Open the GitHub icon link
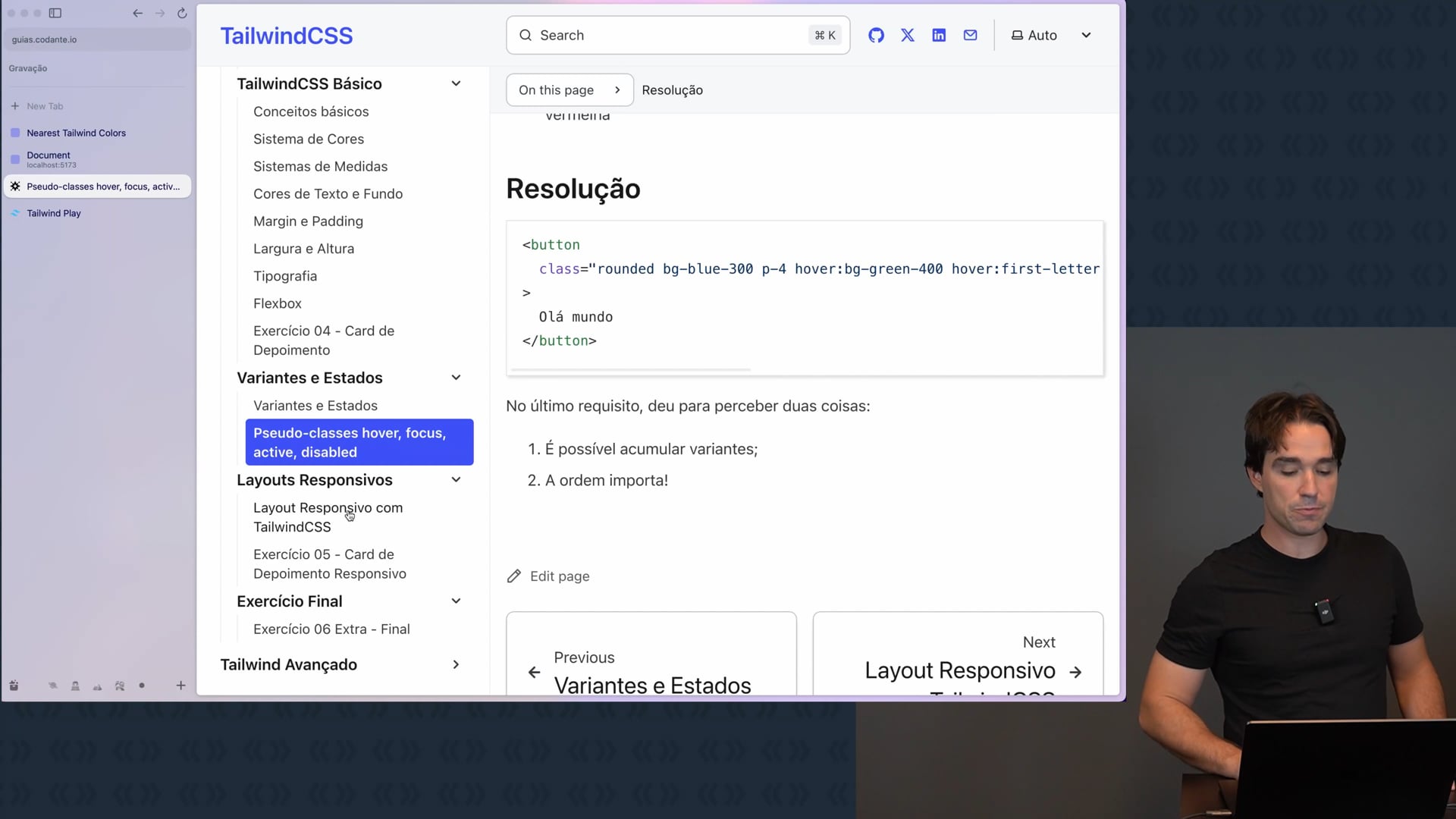The image size is (1456, 819). coord(876,36)
